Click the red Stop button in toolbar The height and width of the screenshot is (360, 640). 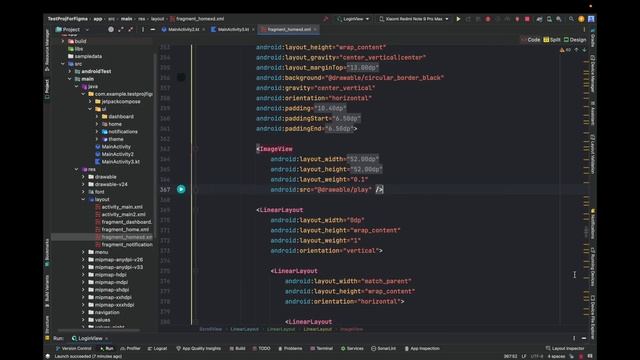pos(527,19)
